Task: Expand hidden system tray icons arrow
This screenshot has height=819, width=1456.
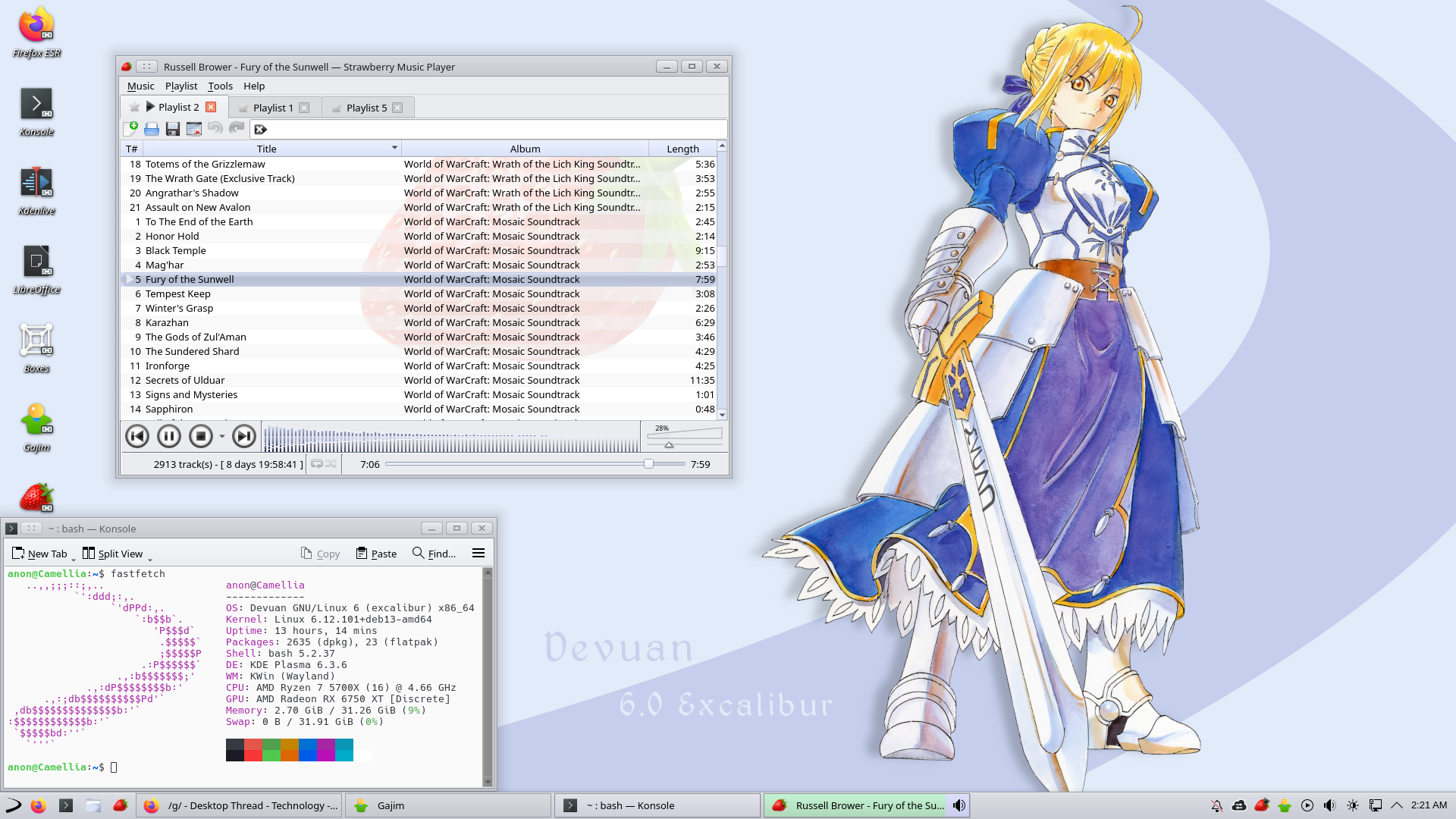Action: tap(1397, 805)
